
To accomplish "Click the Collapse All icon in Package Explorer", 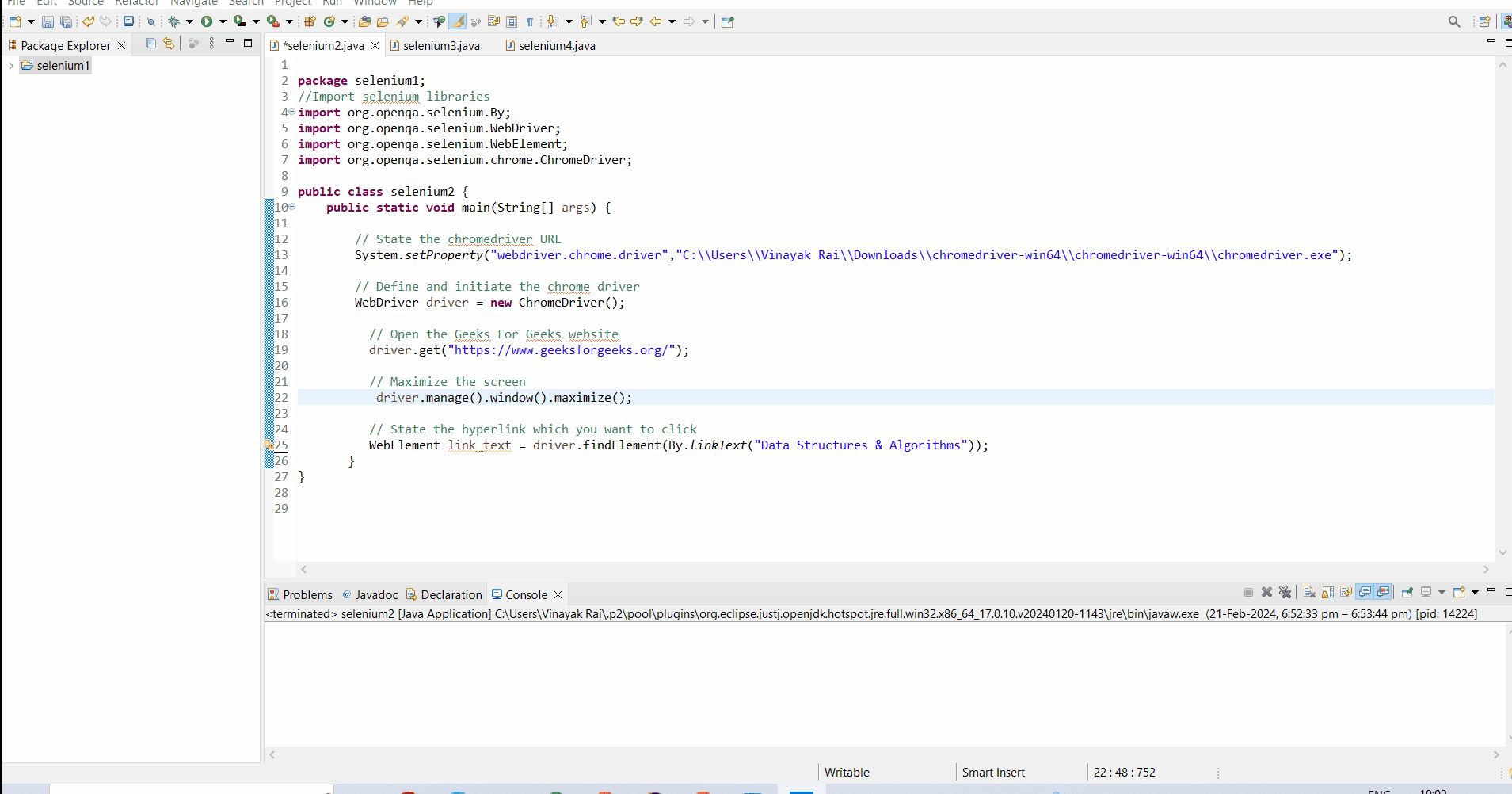I will (150, 44).
